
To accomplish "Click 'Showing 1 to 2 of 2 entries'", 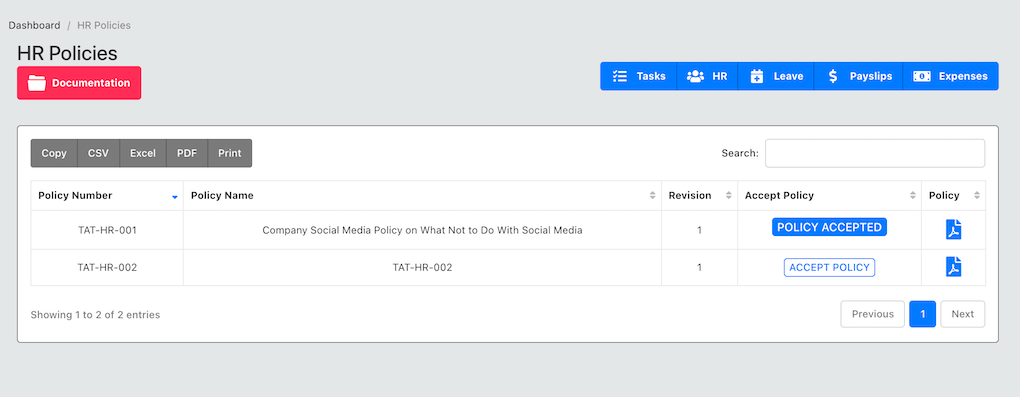I will click(x=95, y=314).
